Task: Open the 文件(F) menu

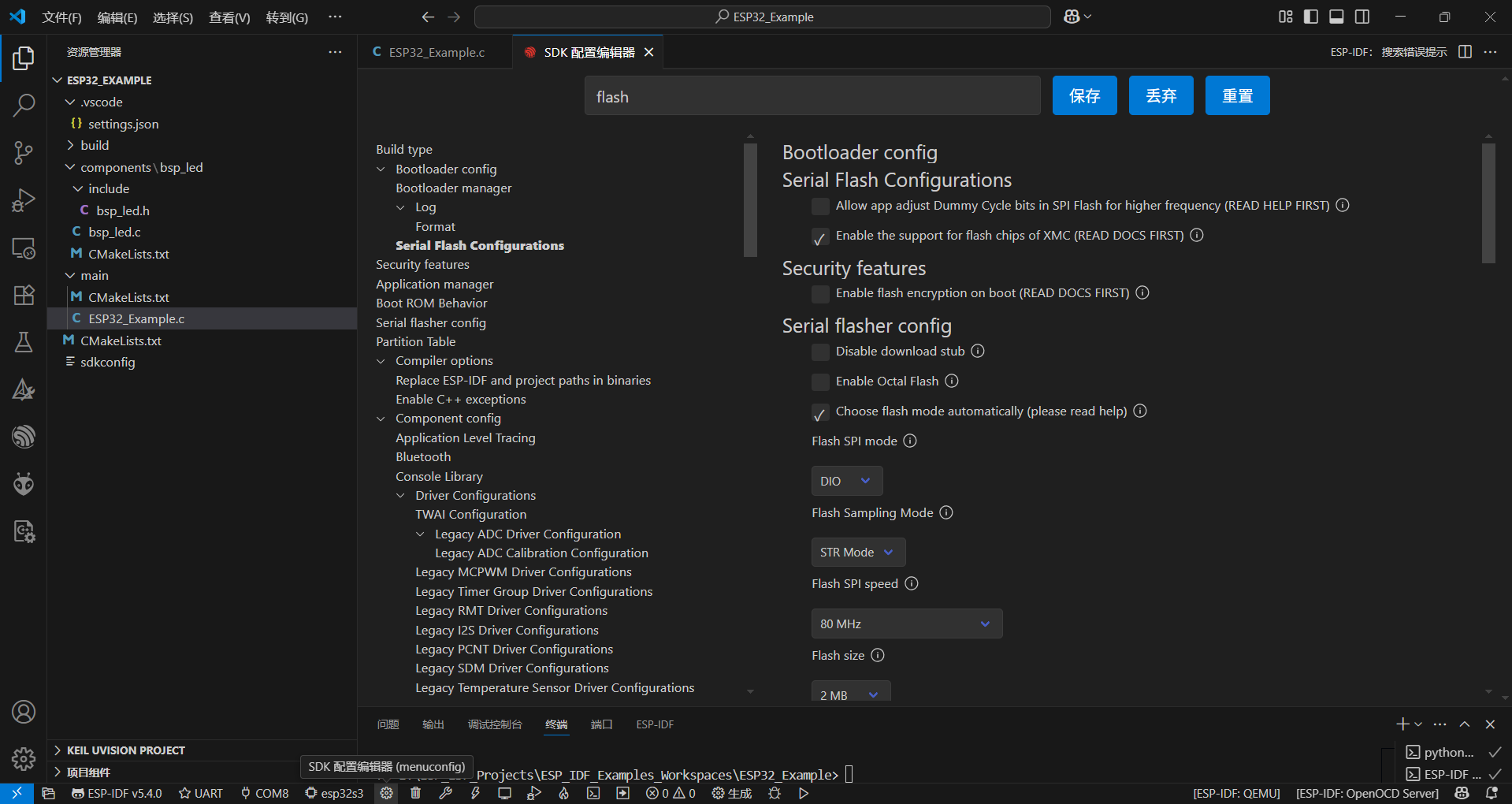Action: tap(61, 17)
